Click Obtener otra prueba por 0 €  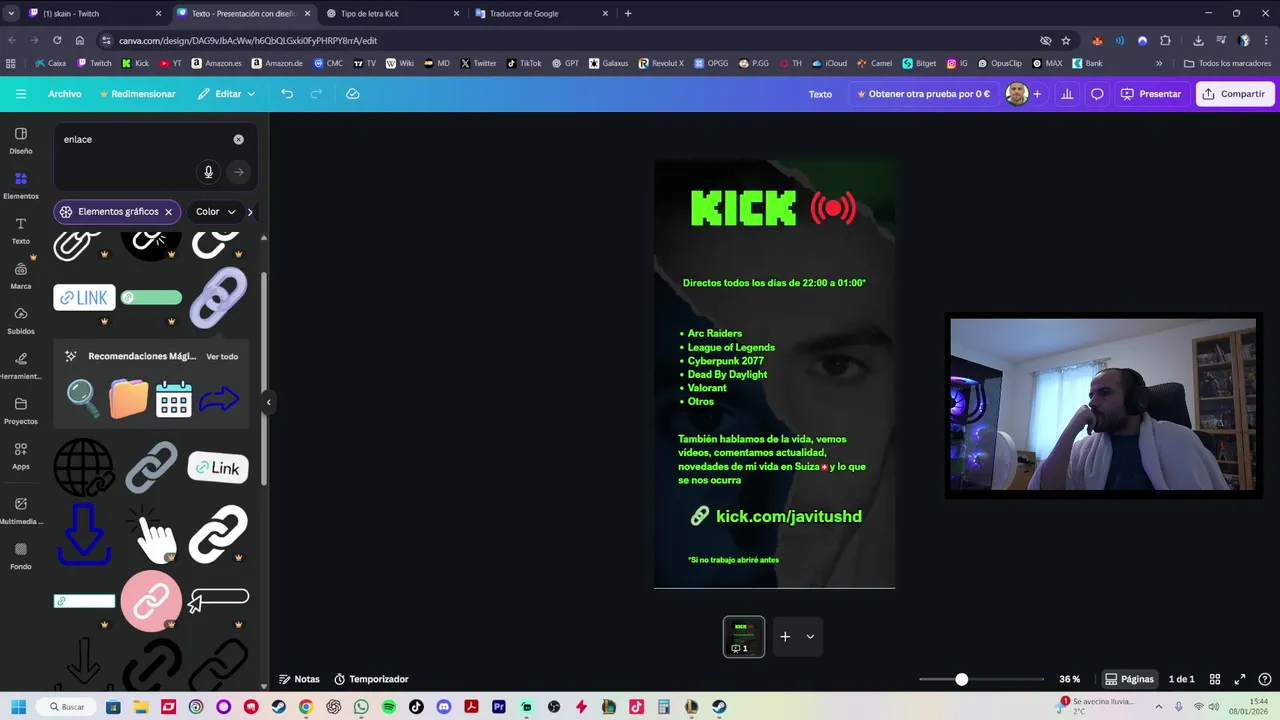click(923, 94)
